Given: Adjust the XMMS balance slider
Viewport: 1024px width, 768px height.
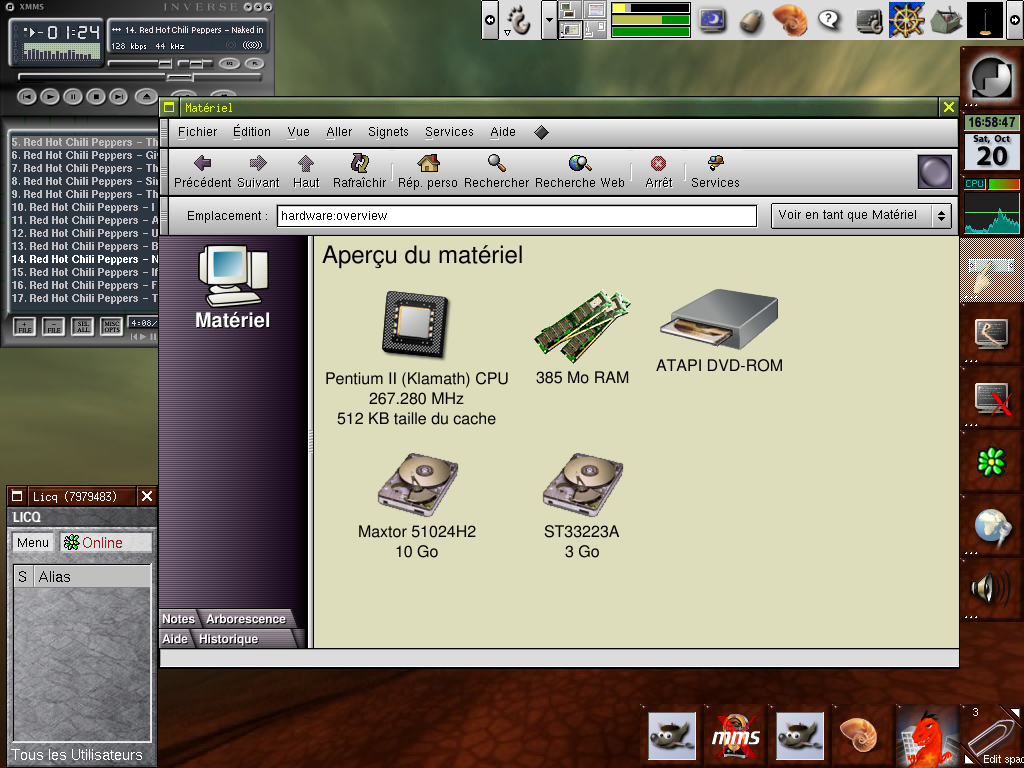Looking at the screenshot, I should click(195, 63).
